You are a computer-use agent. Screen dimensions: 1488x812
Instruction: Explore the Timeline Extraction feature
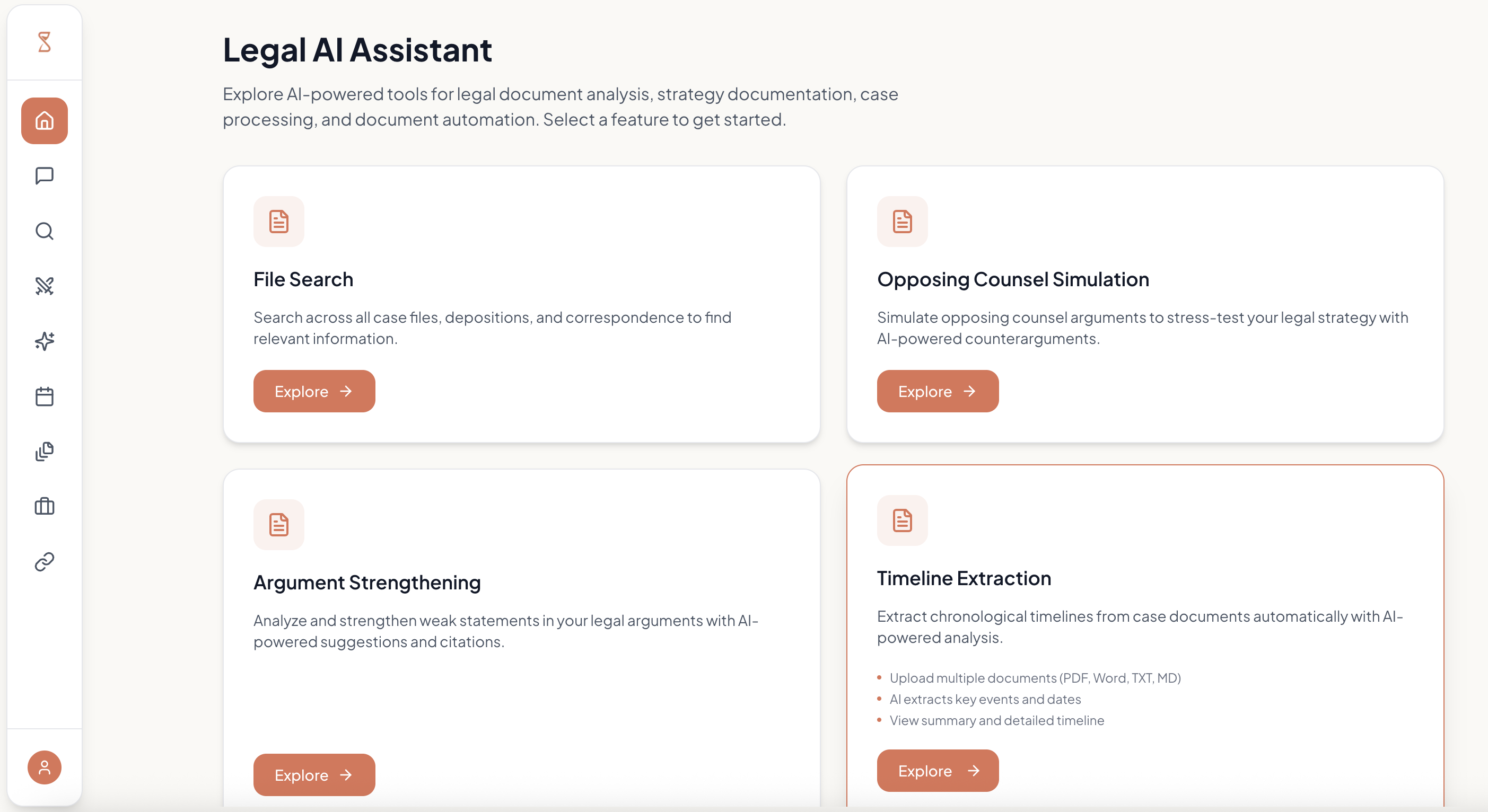tap(937, 771)
